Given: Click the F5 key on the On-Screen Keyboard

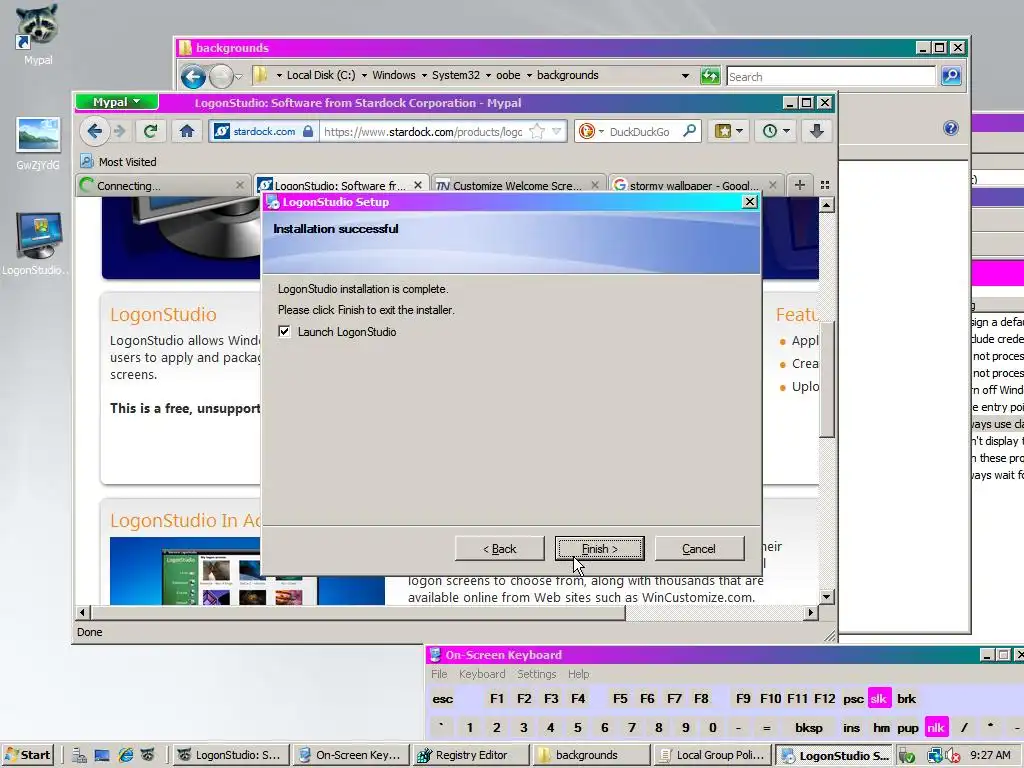Looking at the screenshot, I should click(x=620, y=699).
